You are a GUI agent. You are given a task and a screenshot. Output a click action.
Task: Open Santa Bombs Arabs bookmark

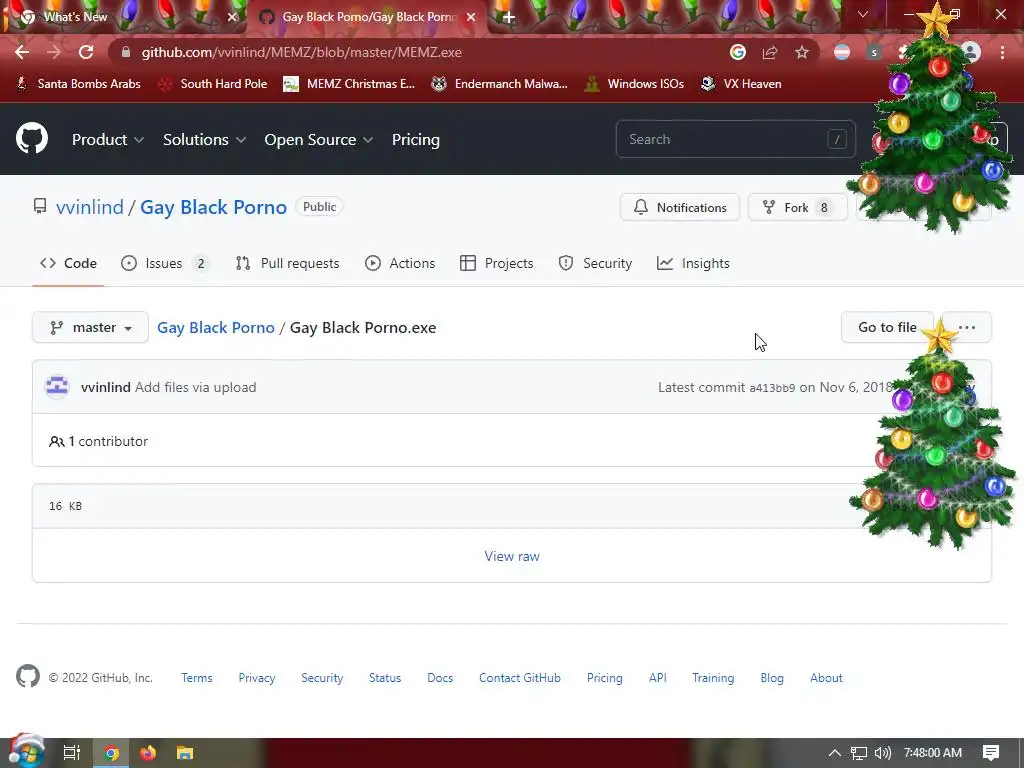click(x=78, y=84)
